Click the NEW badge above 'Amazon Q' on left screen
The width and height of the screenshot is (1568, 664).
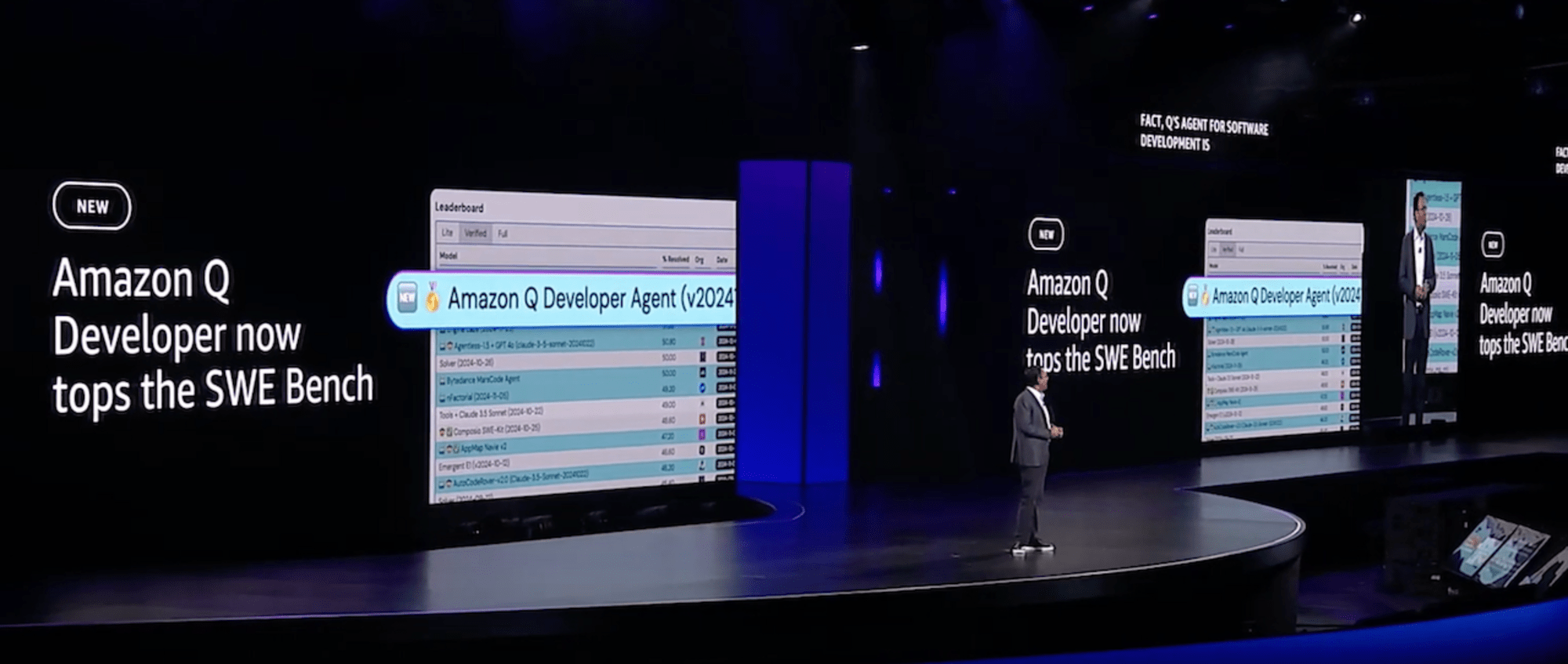point(92,206)
